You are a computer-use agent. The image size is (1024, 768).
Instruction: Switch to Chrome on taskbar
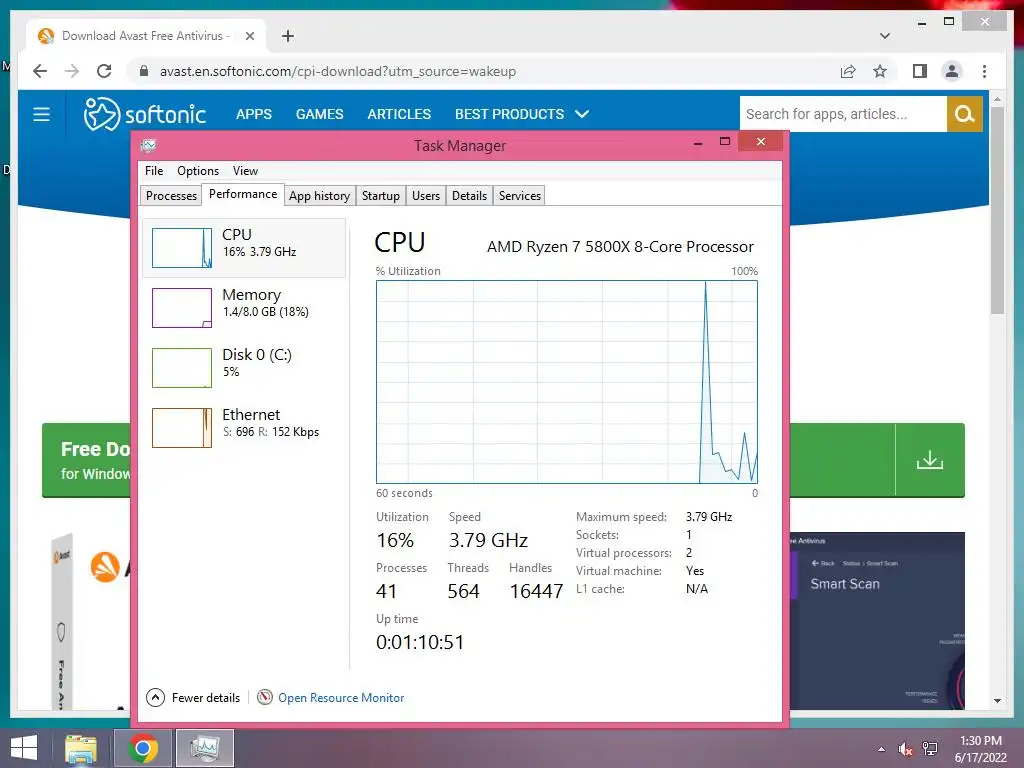pos(143,748)
